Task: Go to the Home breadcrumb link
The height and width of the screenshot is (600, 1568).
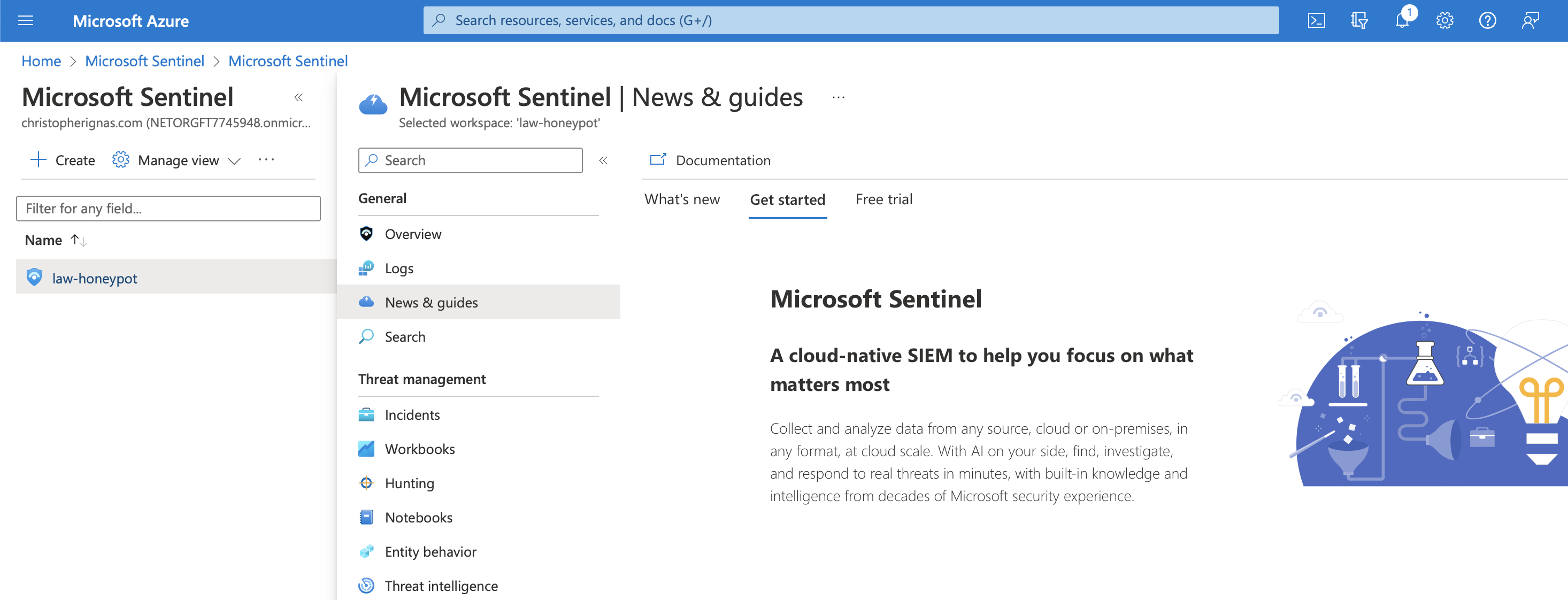Action: 41,61
